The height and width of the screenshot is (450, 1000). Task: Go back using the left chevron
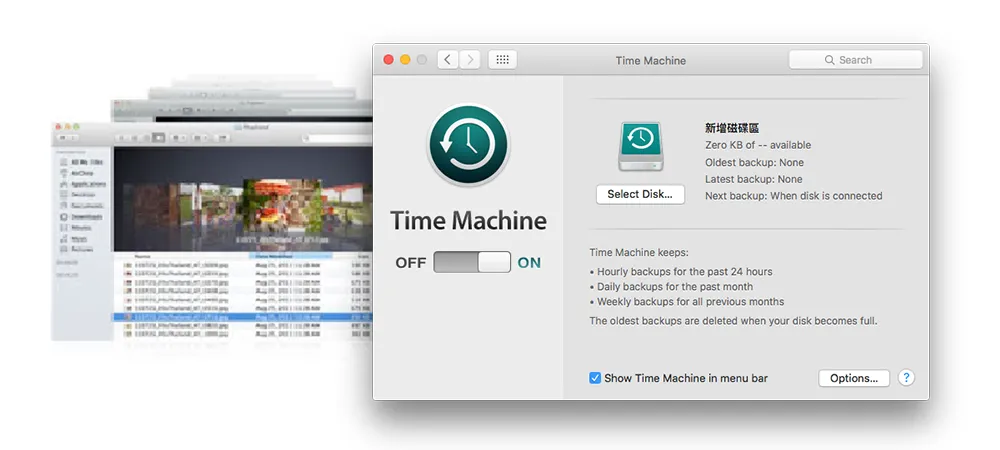[447, 60]
